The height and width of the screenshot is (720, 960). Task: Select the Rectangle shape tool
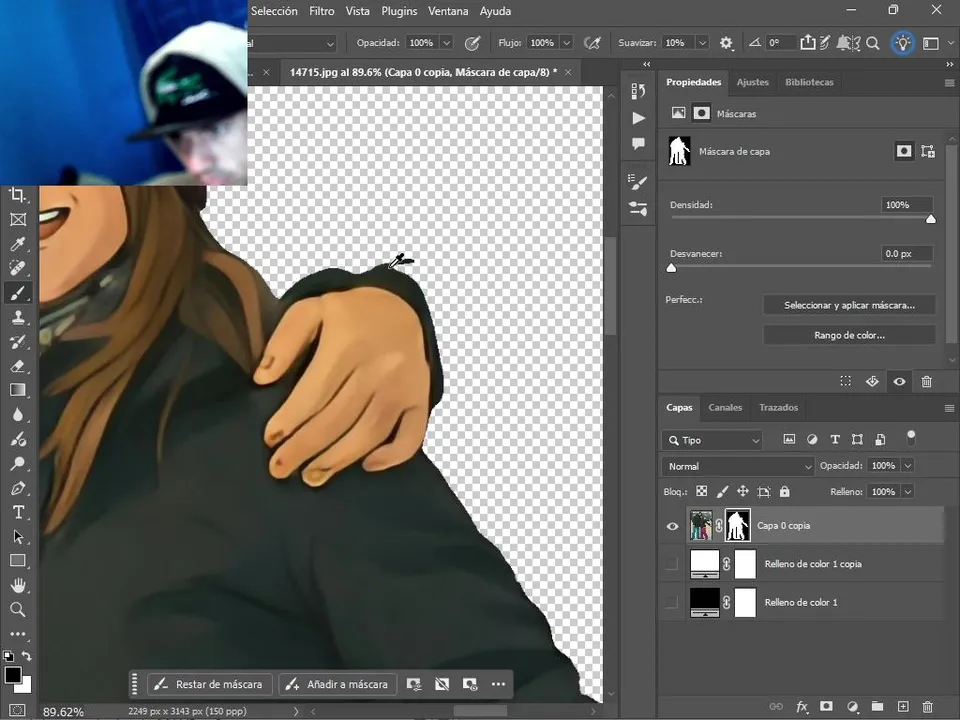tap(18, 561)
